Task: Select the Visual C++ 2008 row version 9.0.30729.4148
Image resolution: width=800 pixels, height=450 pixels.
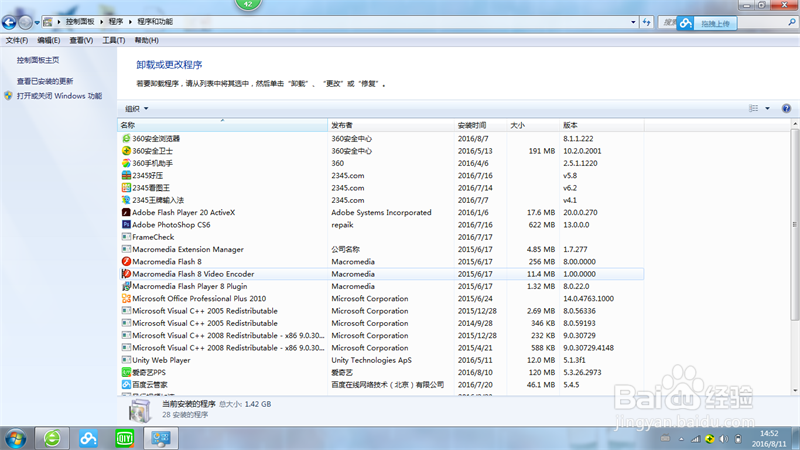Action: (381, 347)
